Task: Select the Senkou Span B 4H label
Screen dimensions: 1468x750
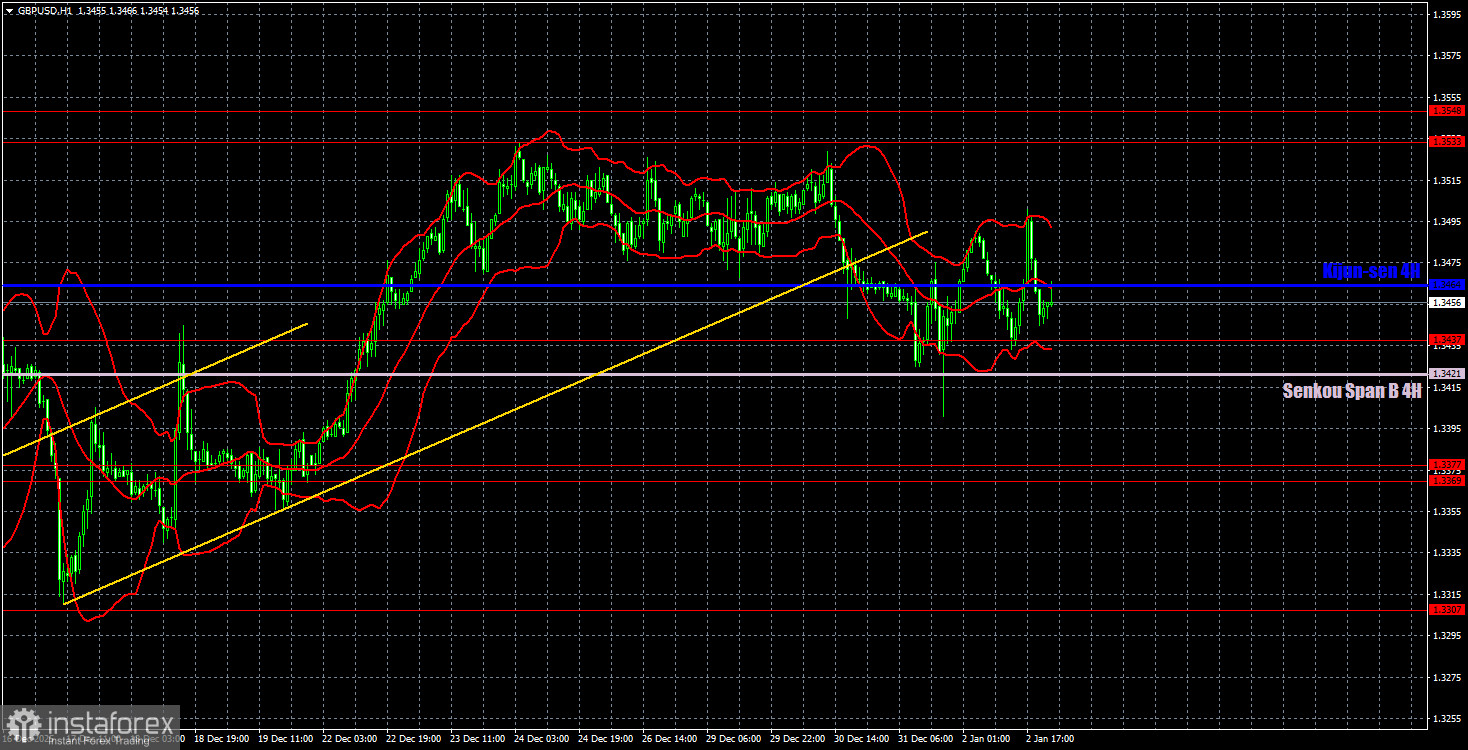Action: [1351, 391]
